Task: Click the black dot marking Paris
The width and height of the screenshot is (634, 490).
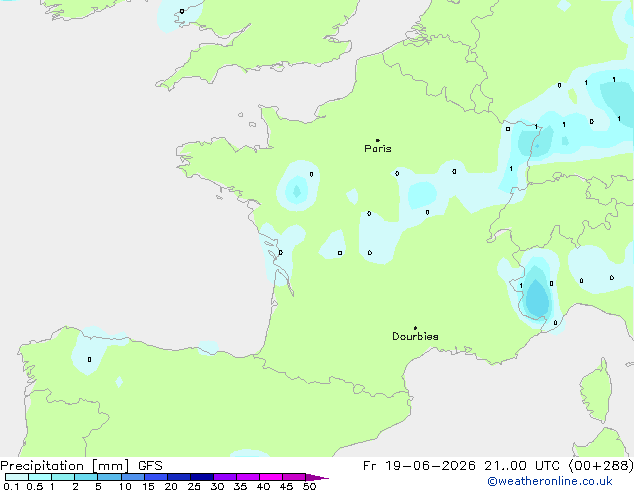Action: [x=378, y=140]
